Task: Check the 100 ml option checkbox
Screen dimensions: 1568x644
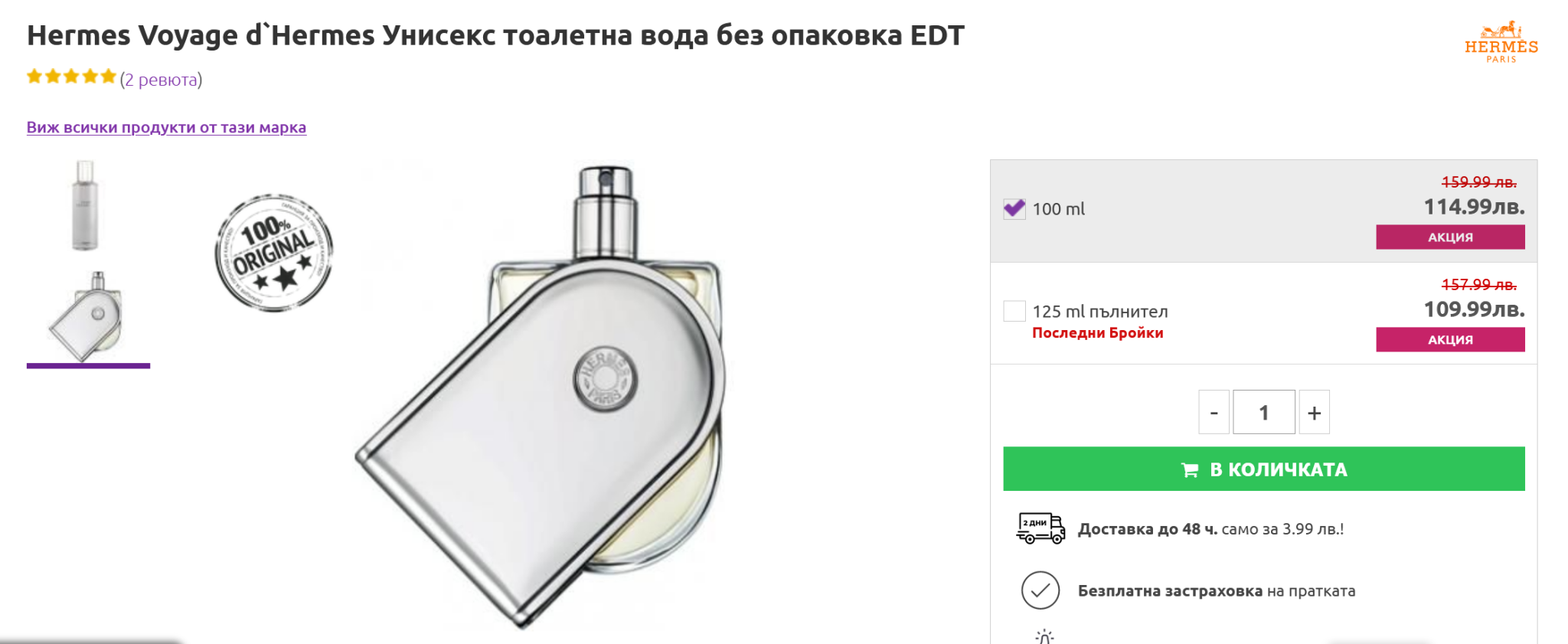Action: 1014,208
